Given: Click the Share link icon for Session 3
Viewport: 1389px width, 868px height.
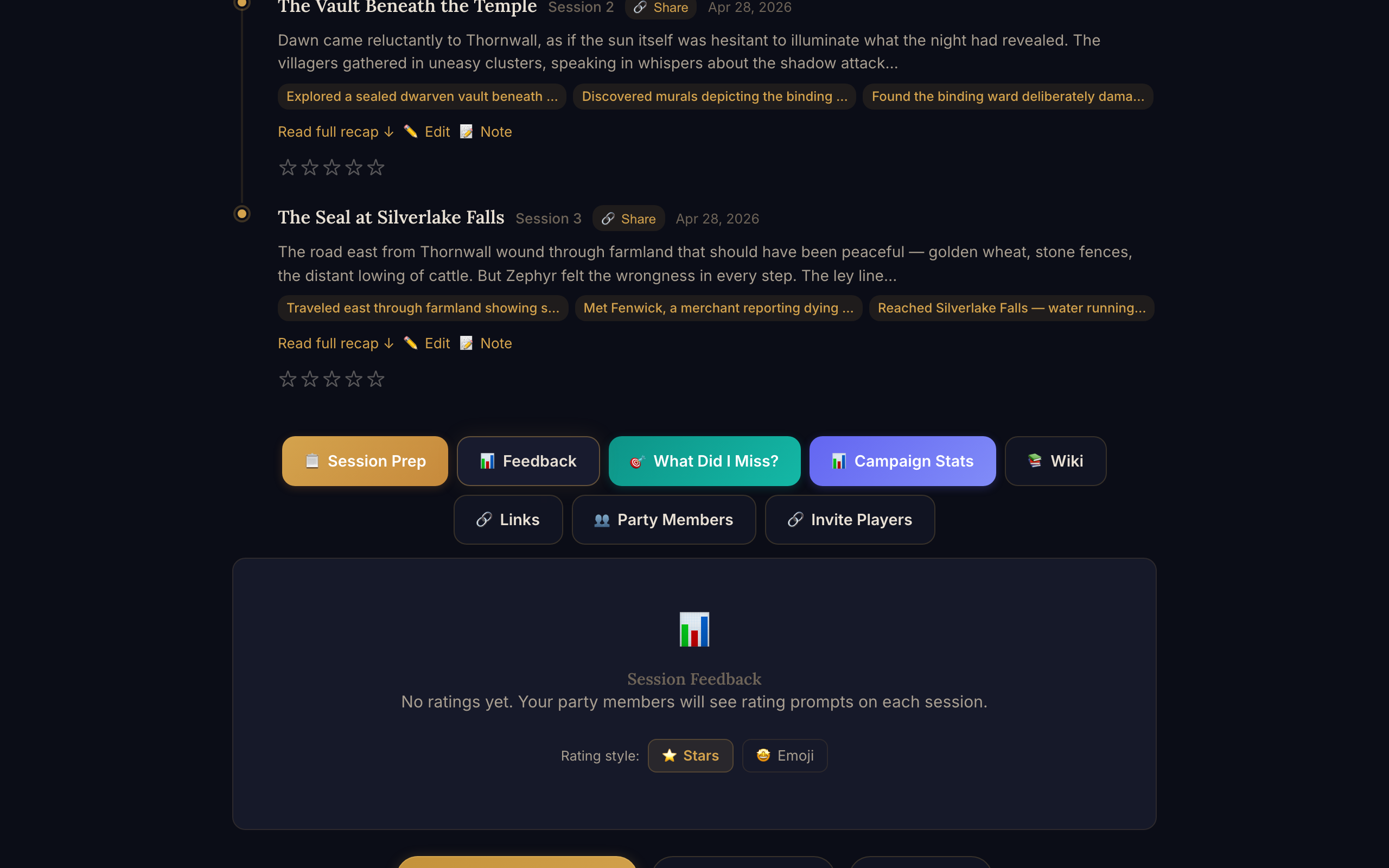Looking at the screenshot, I should coord(608,219).
